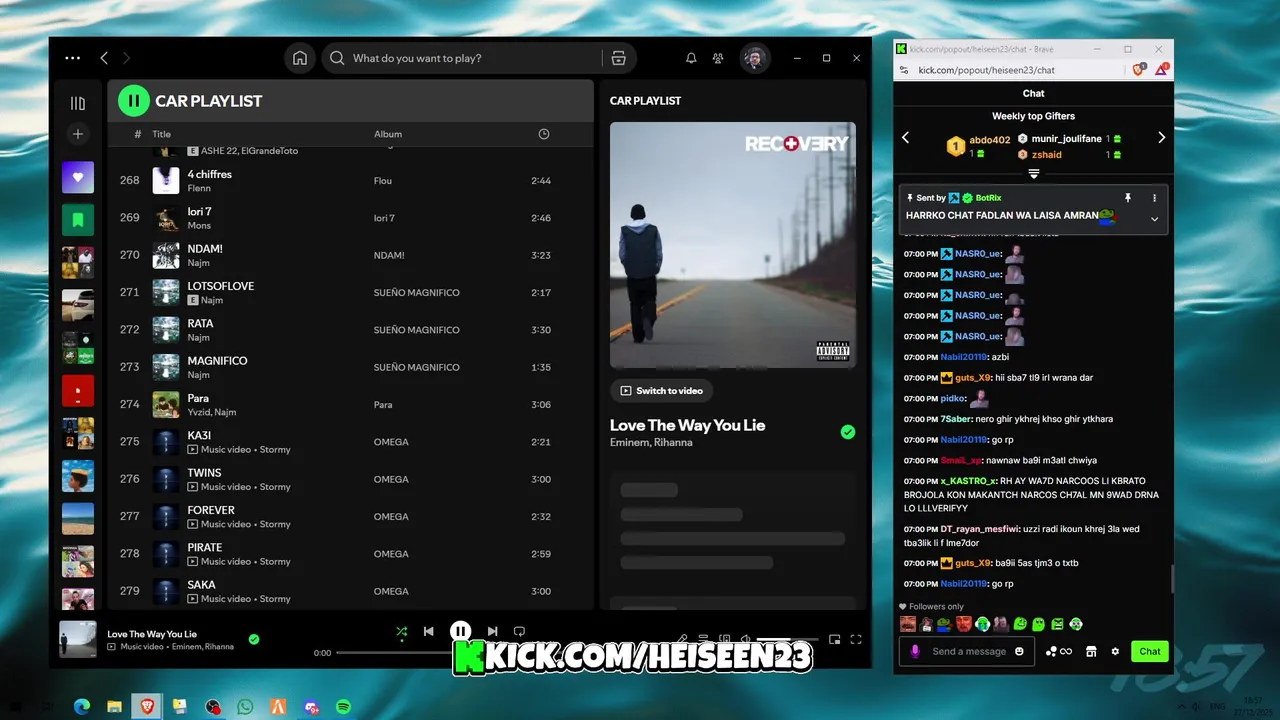Open WhatsApp from the taskbar

(245, 707)
